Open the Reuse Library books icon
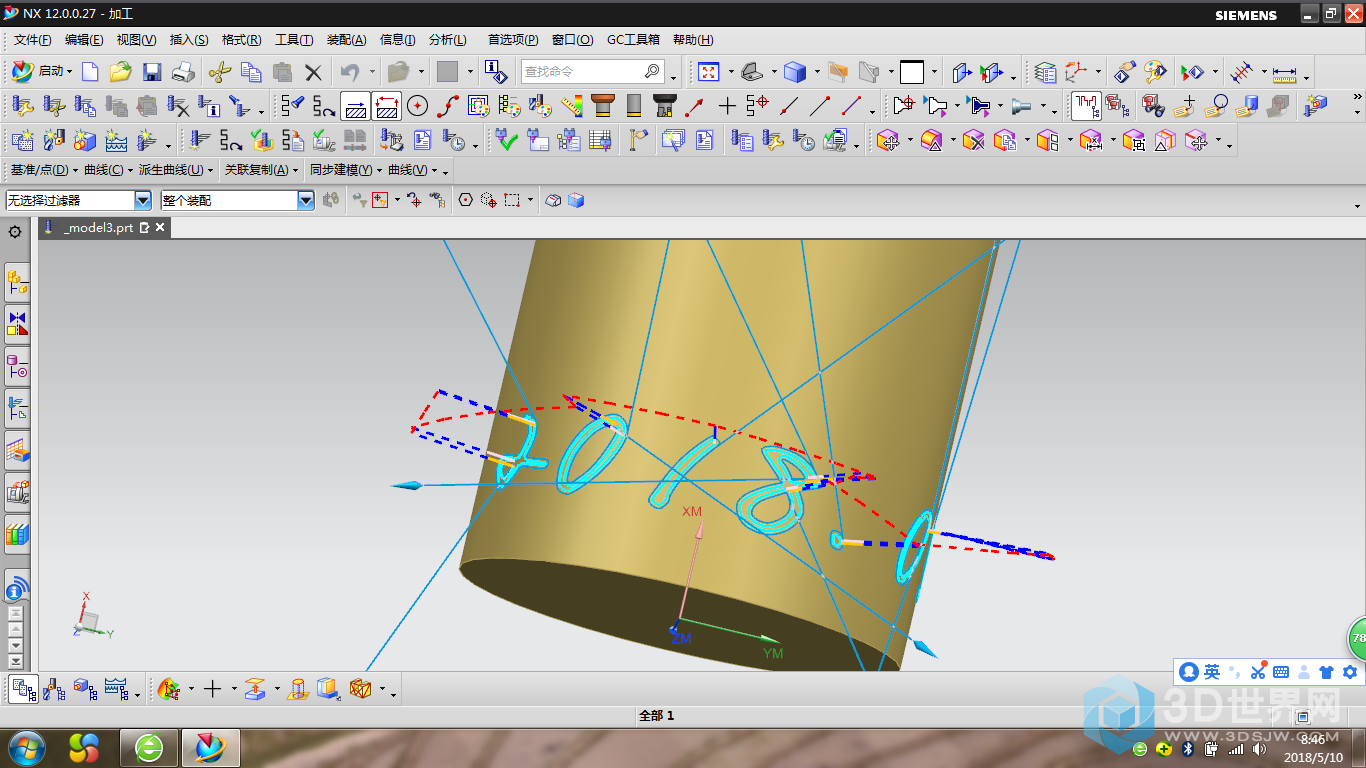This screenshot has width=1366, height=768. [17, 534]
